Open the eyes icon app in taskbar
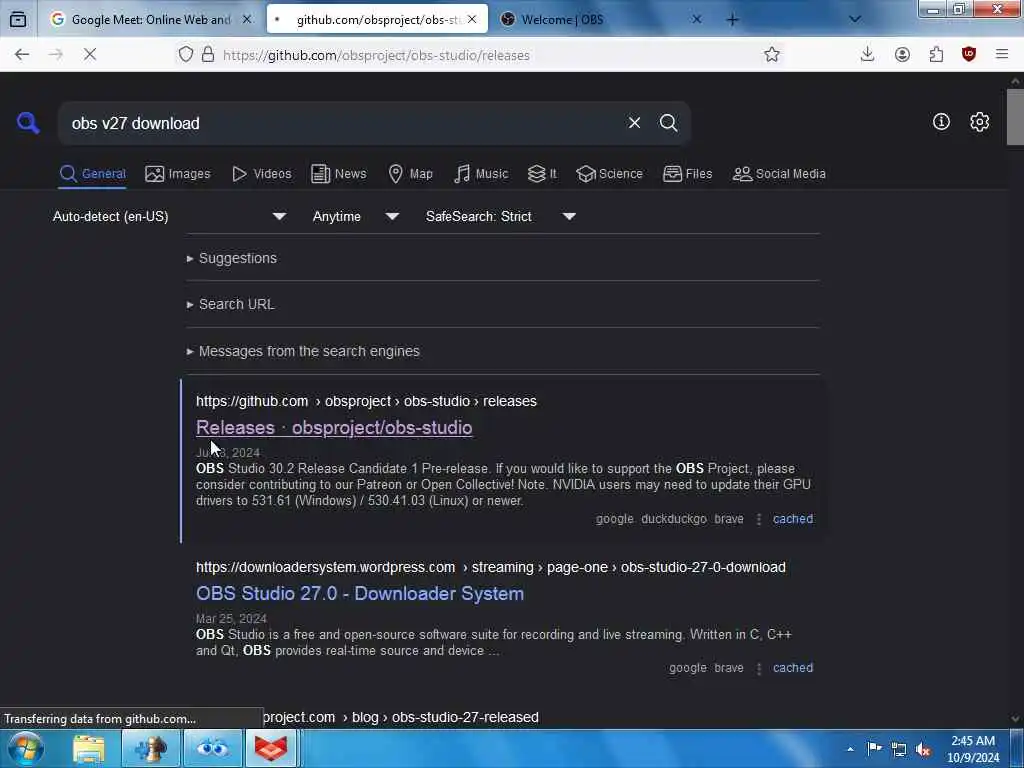This screenshot has width=1024, height=768. pos(212,748)
